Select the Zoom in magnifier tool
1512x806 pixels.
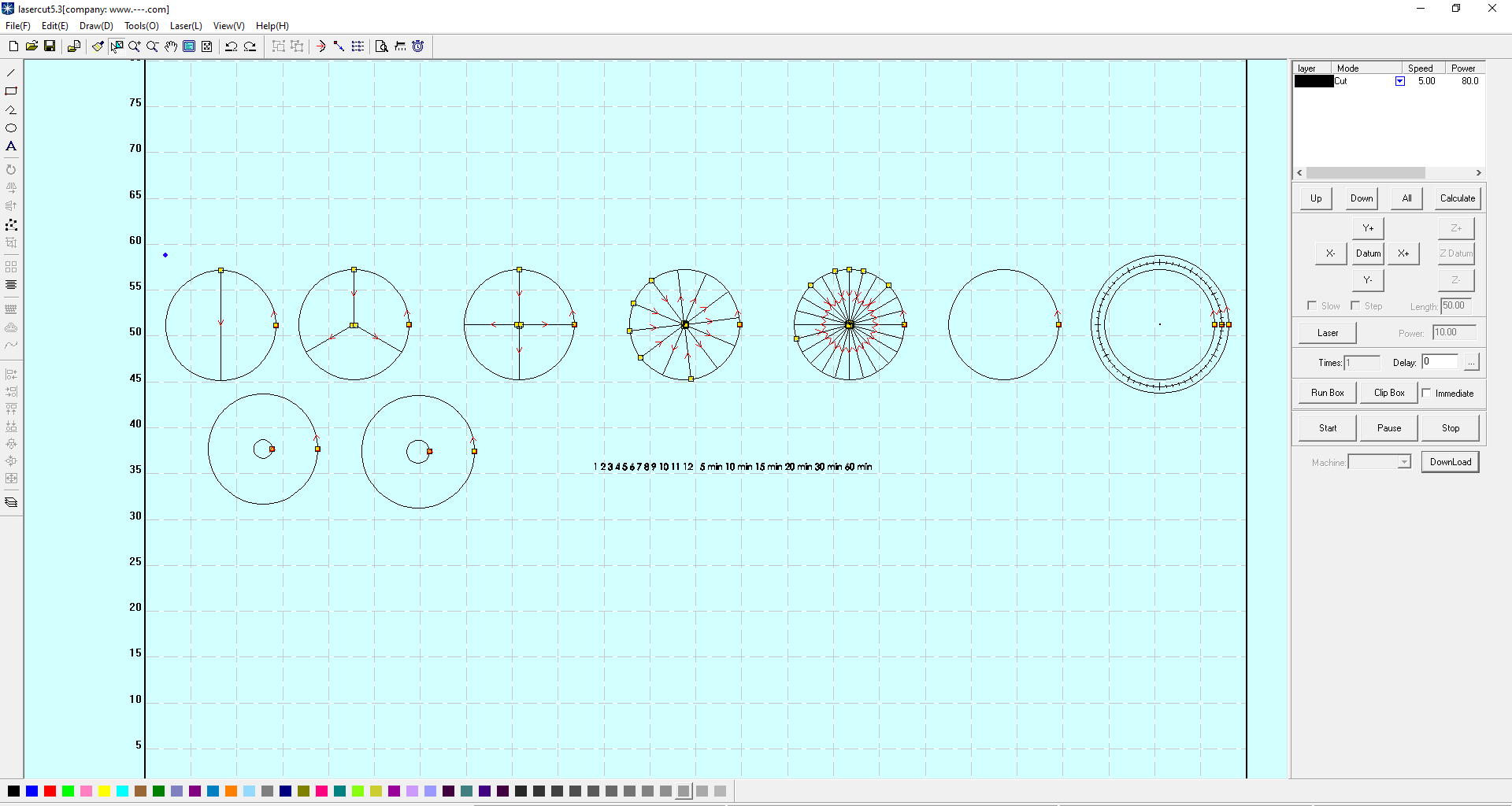click(x=135, y=46)
